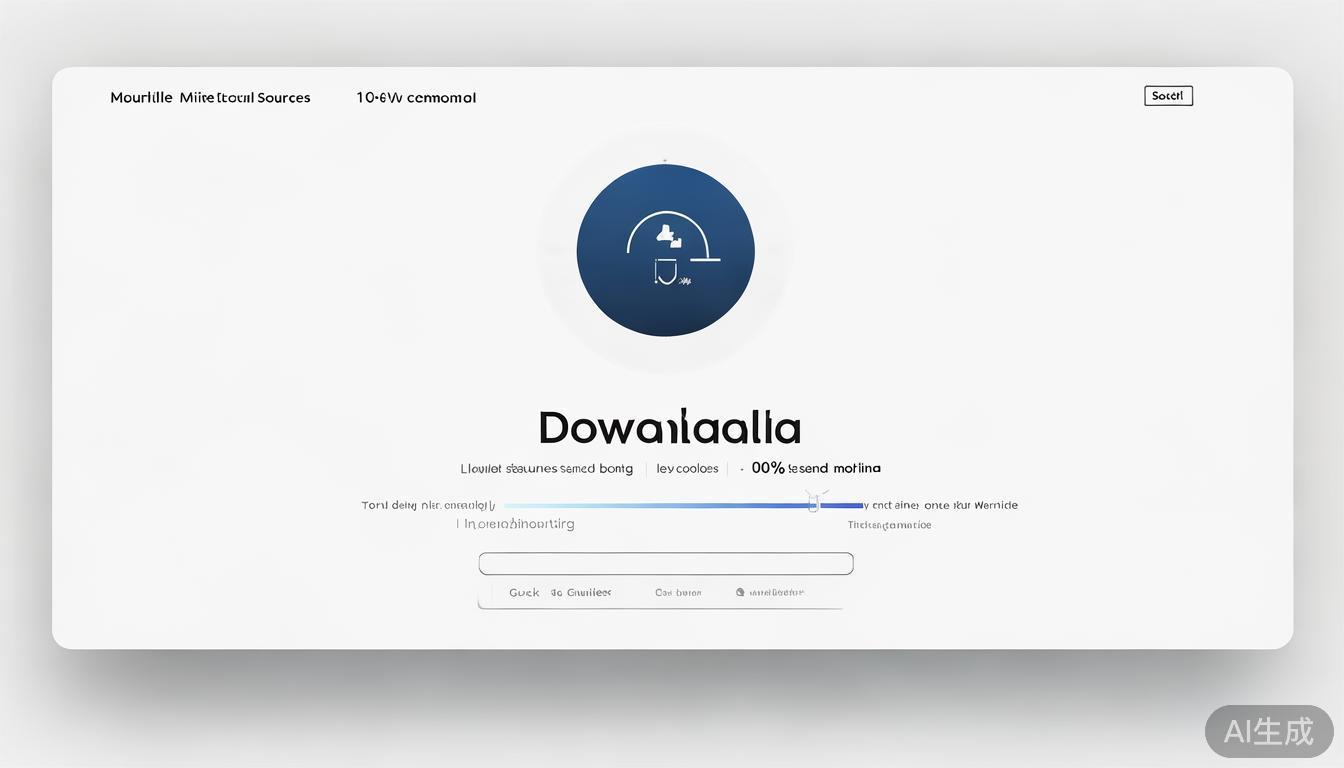Open the 'Mourtille' header item
Viewport: 1344px width, 768px height.
(140, 98)
